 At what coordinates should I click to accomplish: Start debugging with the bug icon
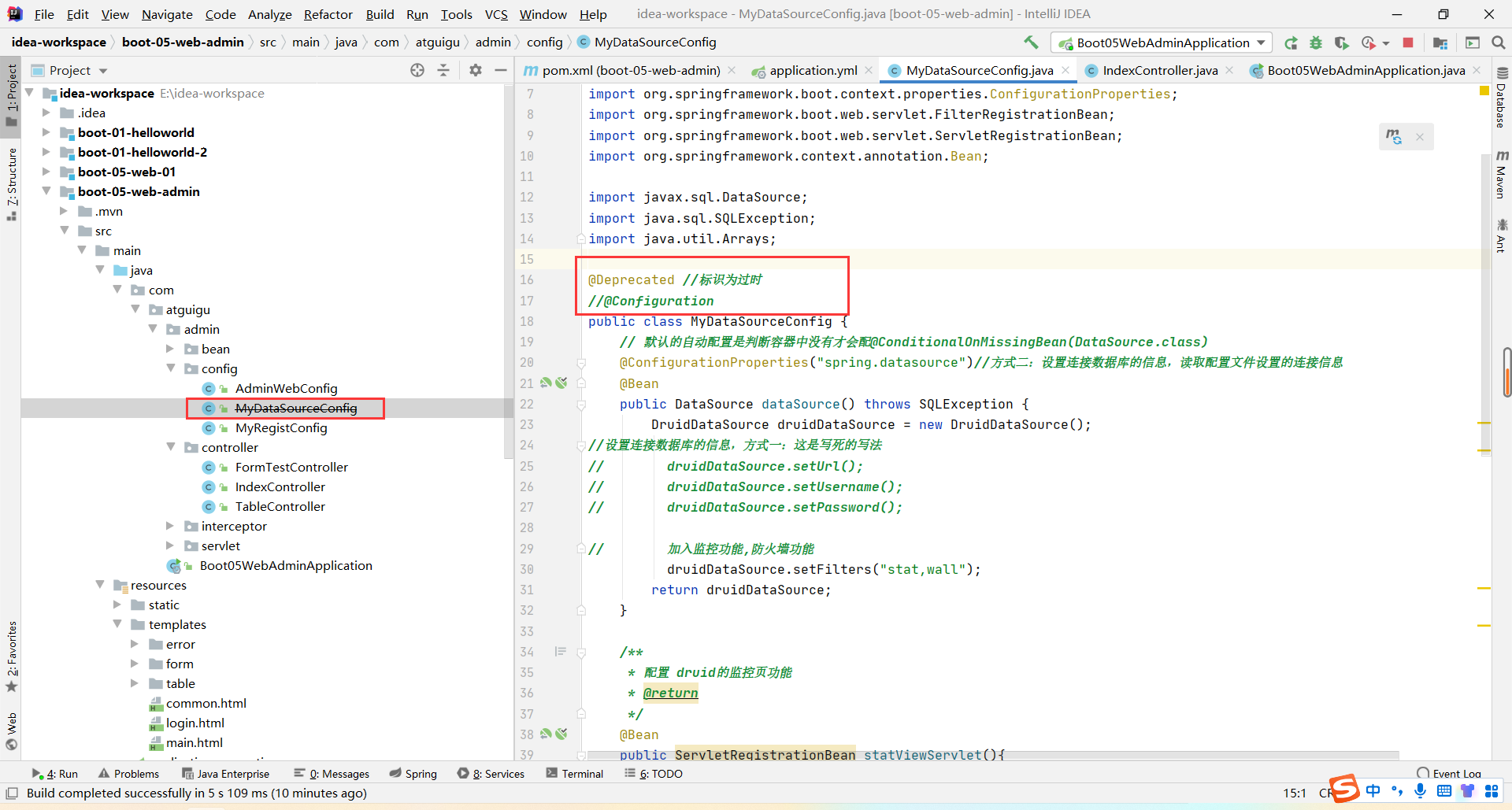[1316, 43]
